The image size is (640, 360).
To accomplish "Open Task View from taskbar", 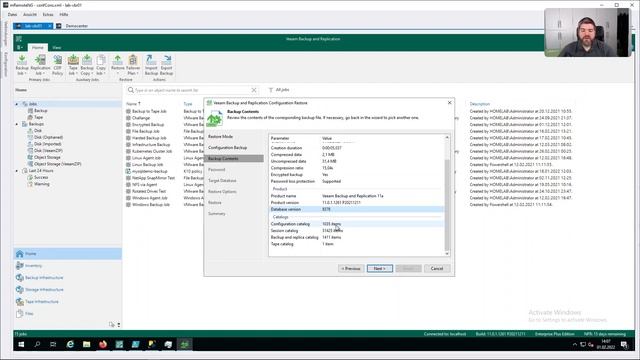I will 53,344.
